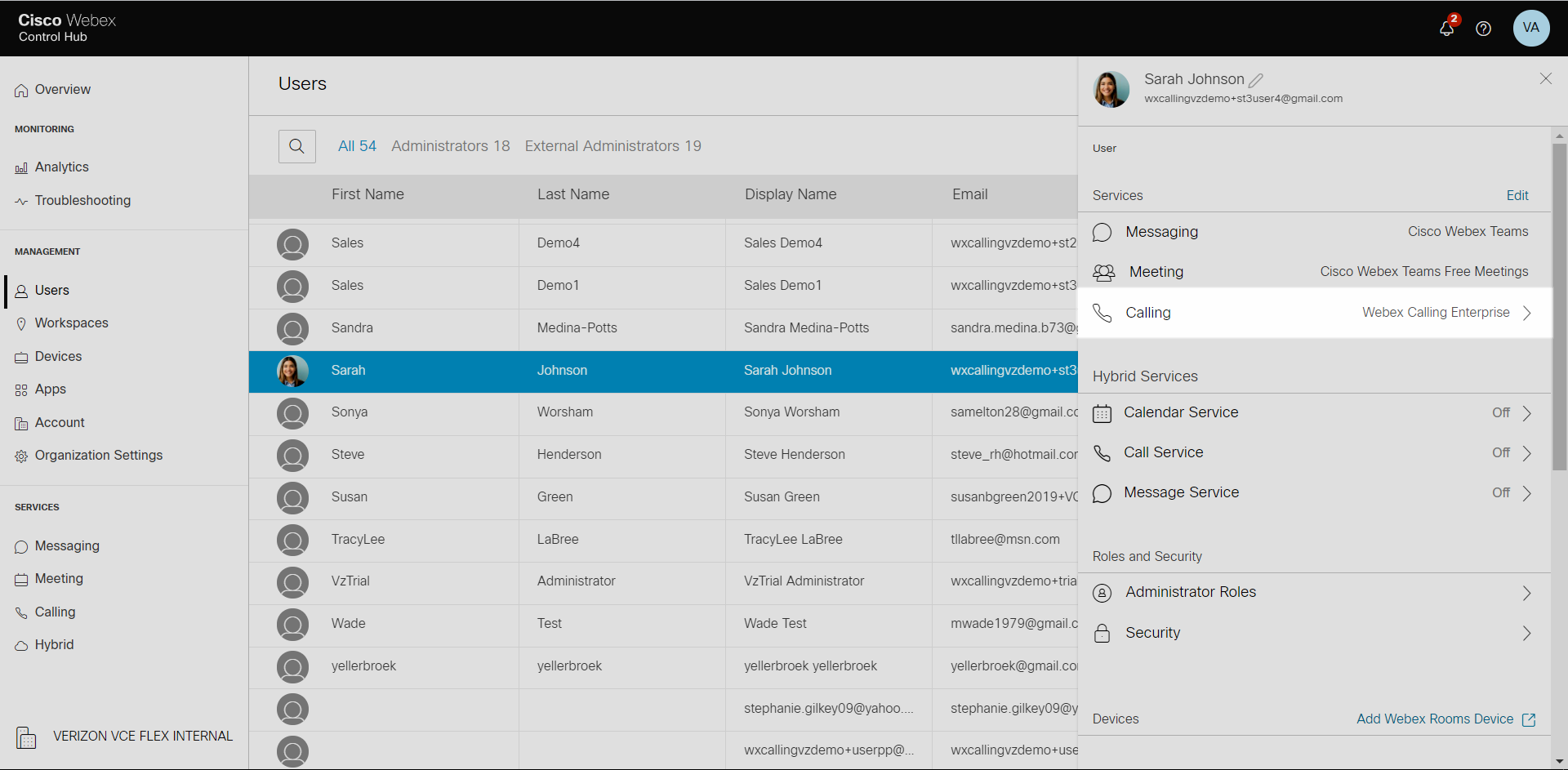Click the Analytics icon in the sidebar
The height and width of the screenshot is (770, 1568).
(21, 168)
